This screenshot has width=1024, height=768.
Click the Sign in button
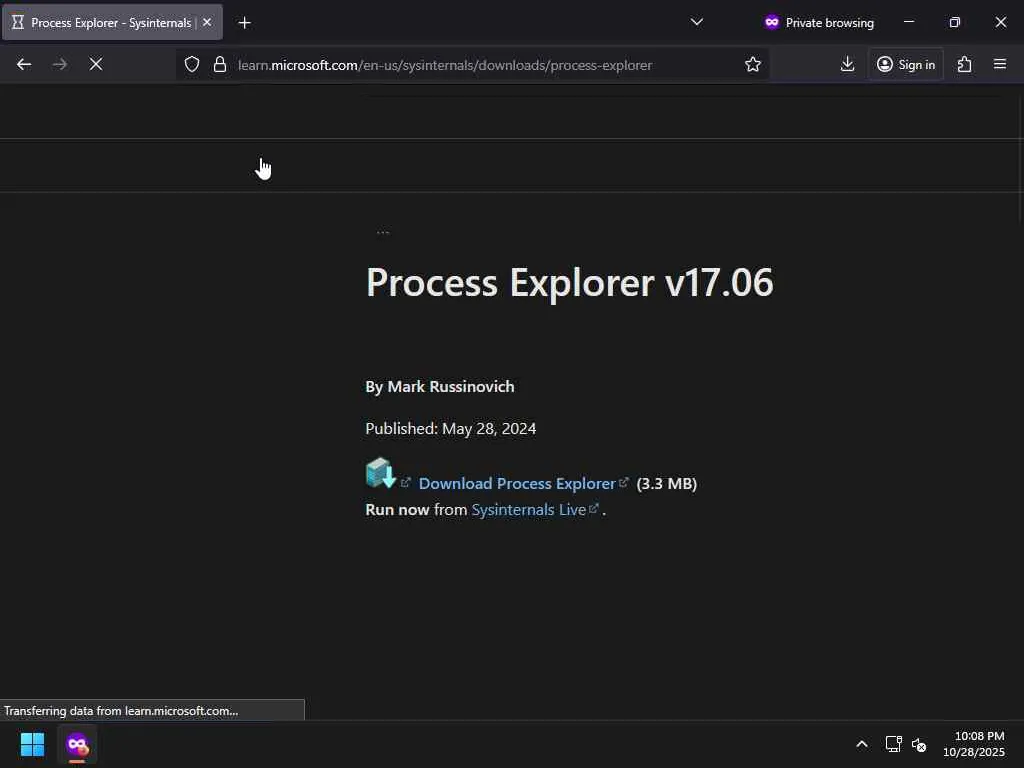tap(905, 64)
